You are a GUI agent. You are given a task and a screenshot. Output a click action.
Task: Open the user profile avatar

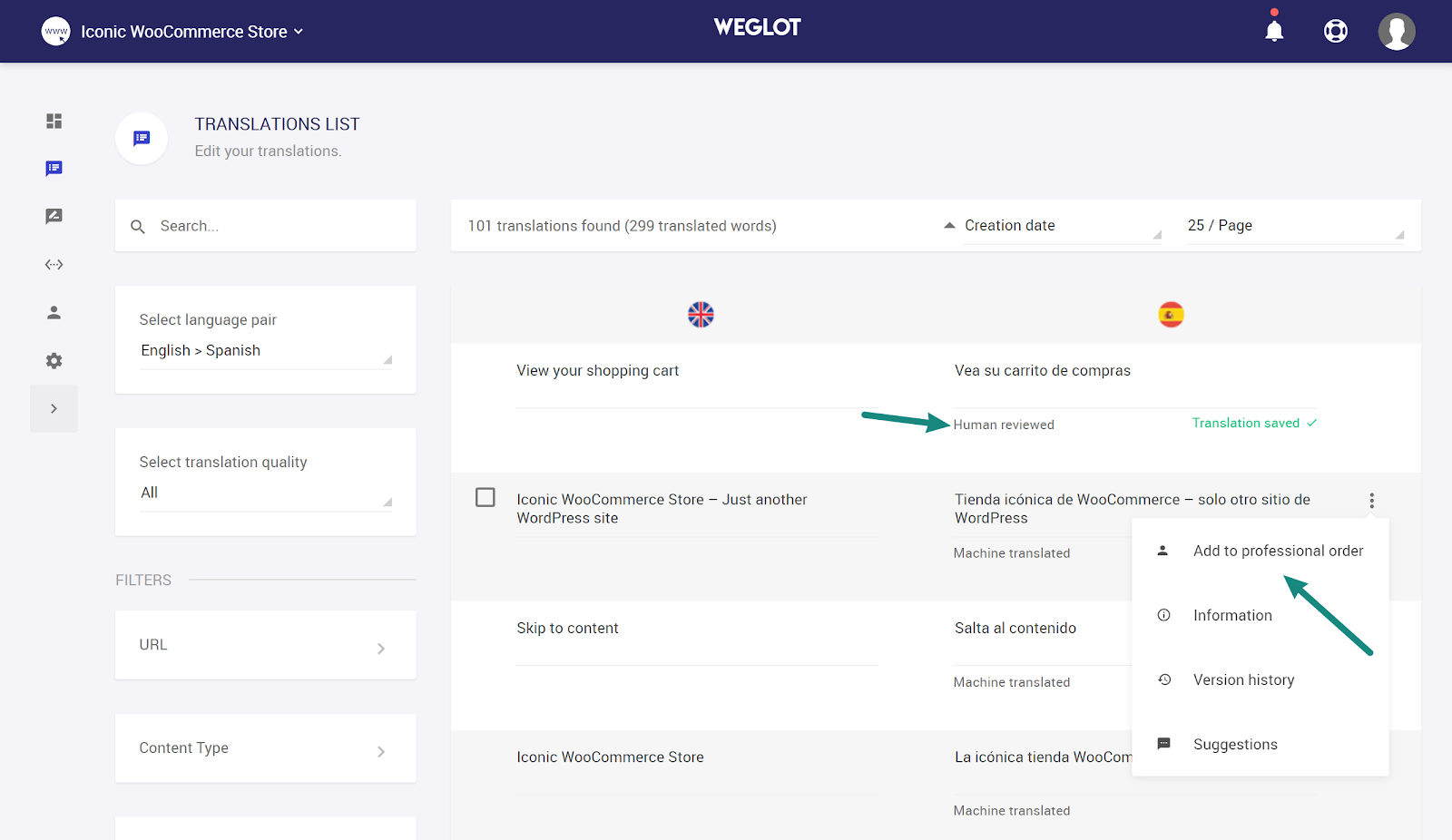[x=1397, y=32]
